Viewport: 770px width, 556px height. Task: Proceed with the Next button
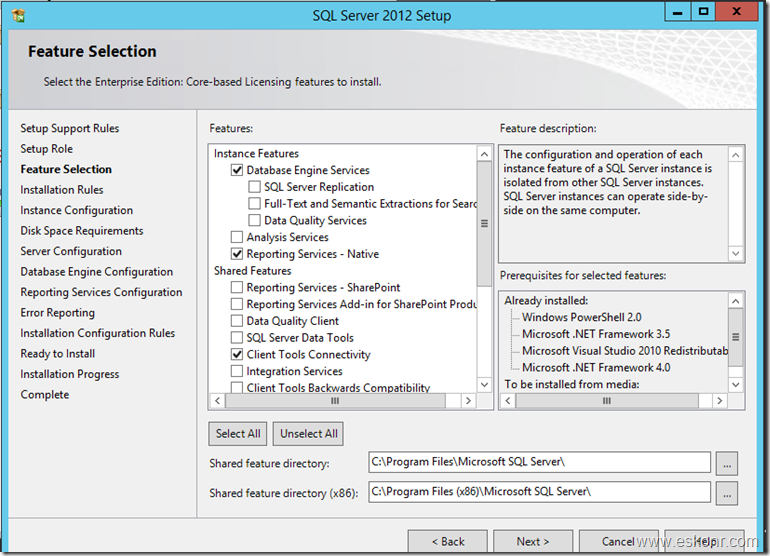533,541
